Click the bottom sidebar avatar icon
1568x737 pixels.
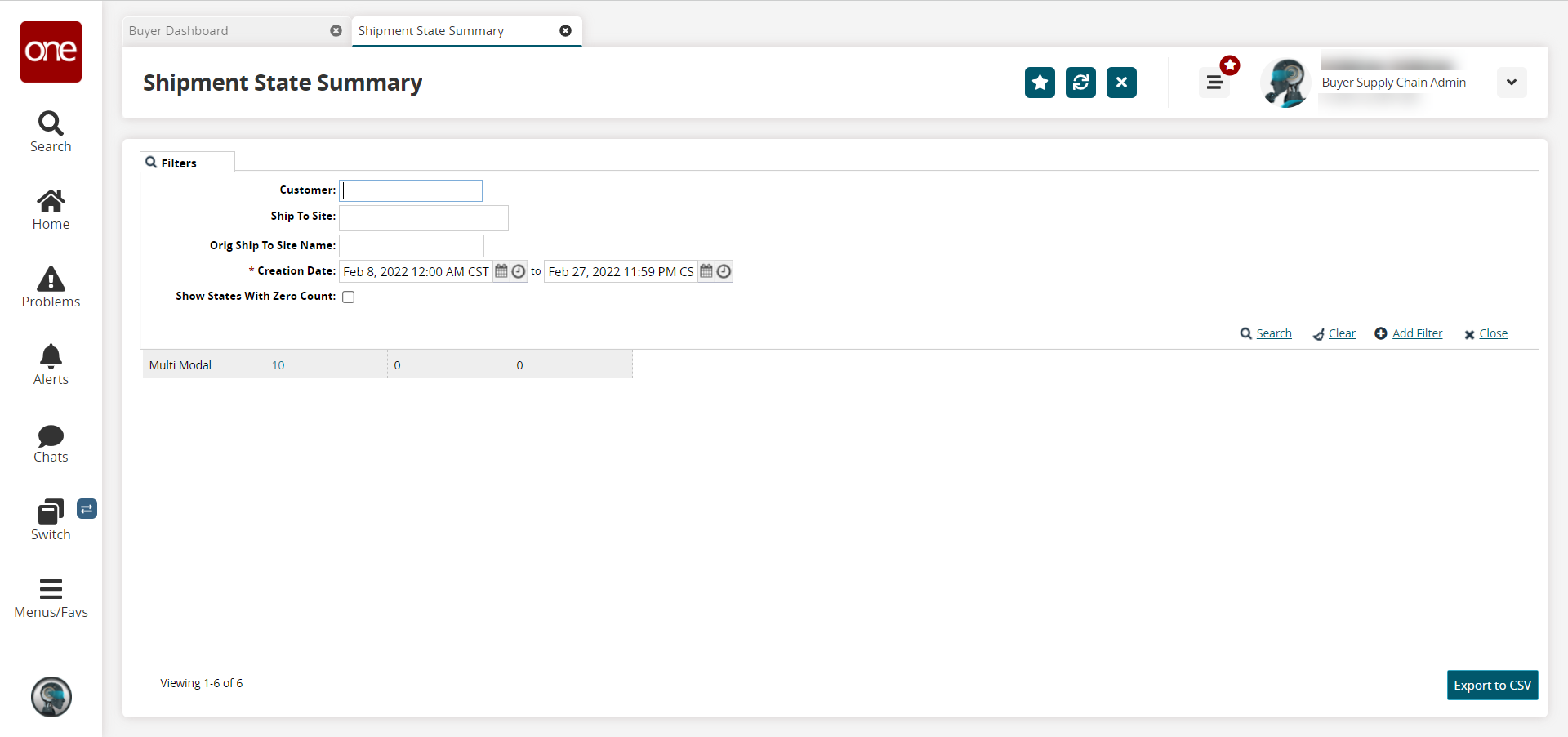[x=51, y=697]
